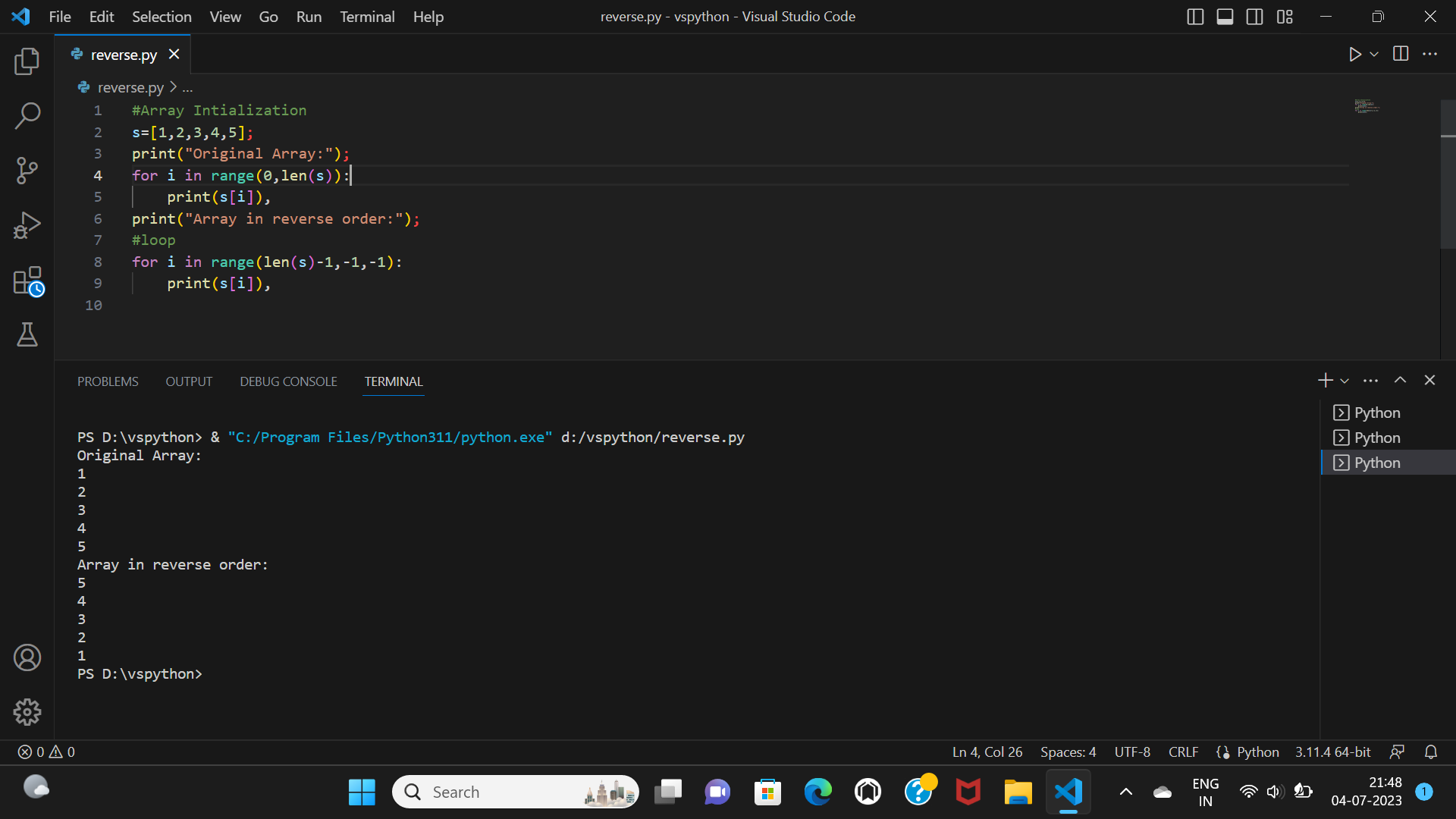Viewport: 1456px width, 819px height.
Task: Open the Edit menu
Action: (x=102, y=17)
